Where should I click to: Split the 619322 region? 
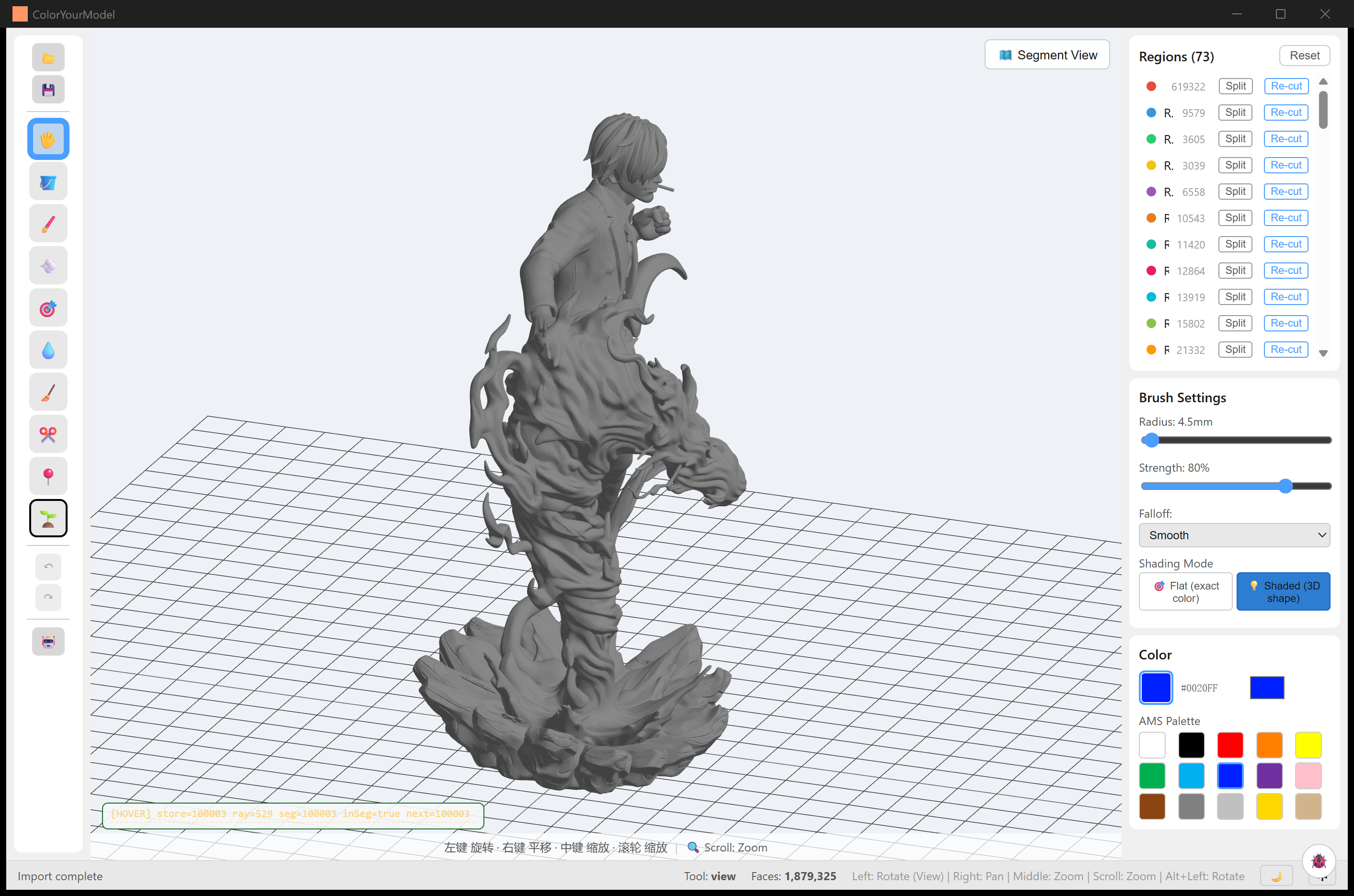1235,86
